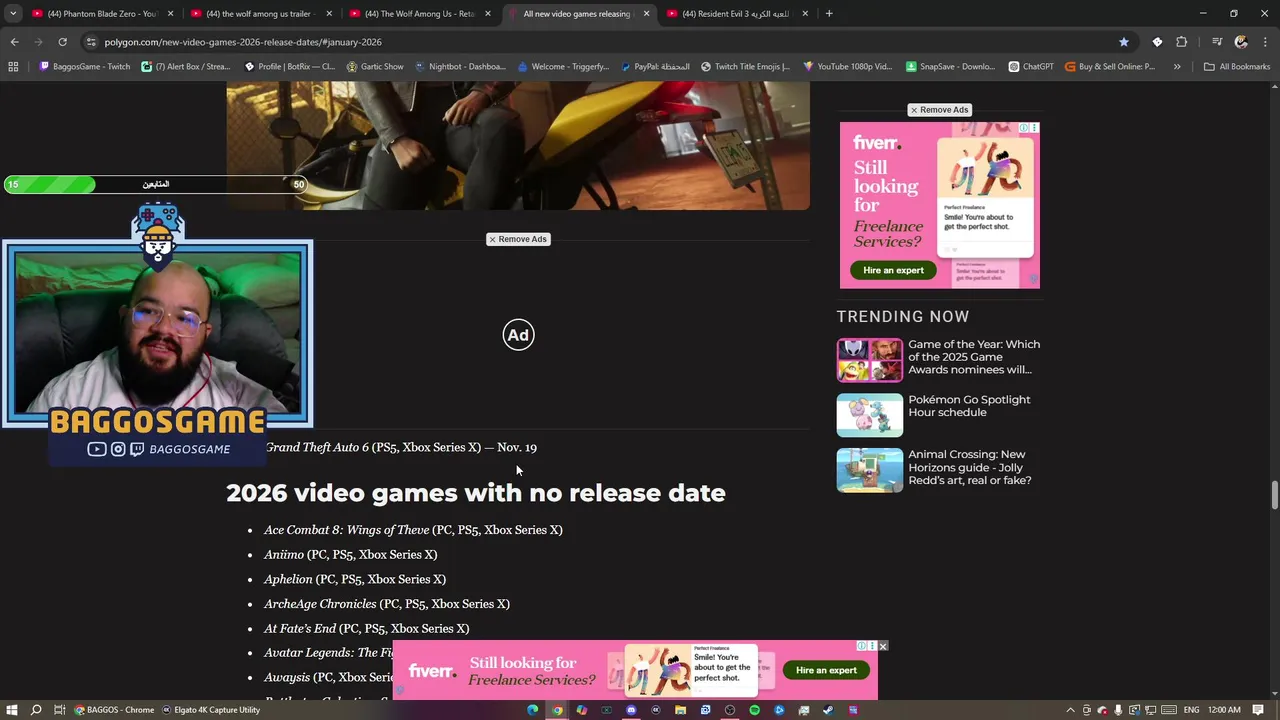1280x720 pixels.
Task: Click the page vertical scrollbar thumb
Action: pos(1274,495)
